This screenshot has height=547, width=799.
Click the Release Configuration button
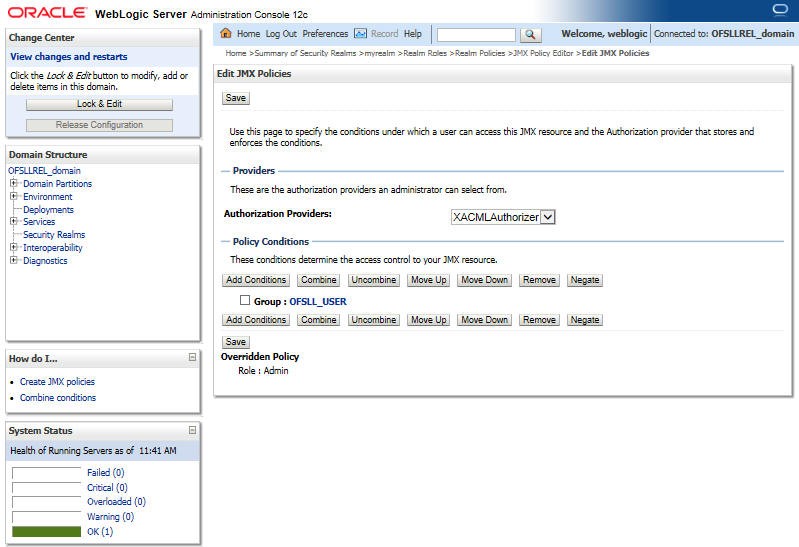point(99,125)
